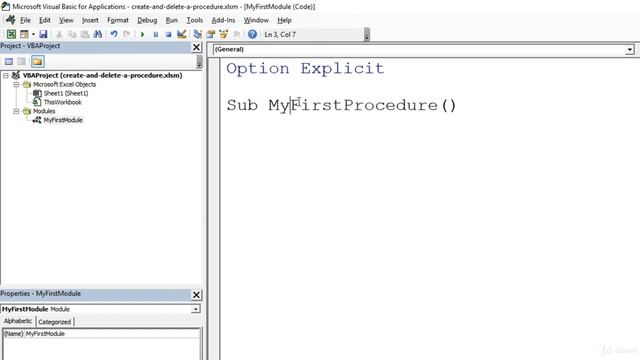
Task: Undo the last edit
Action: pyautogui.click(x=114, y=34)
